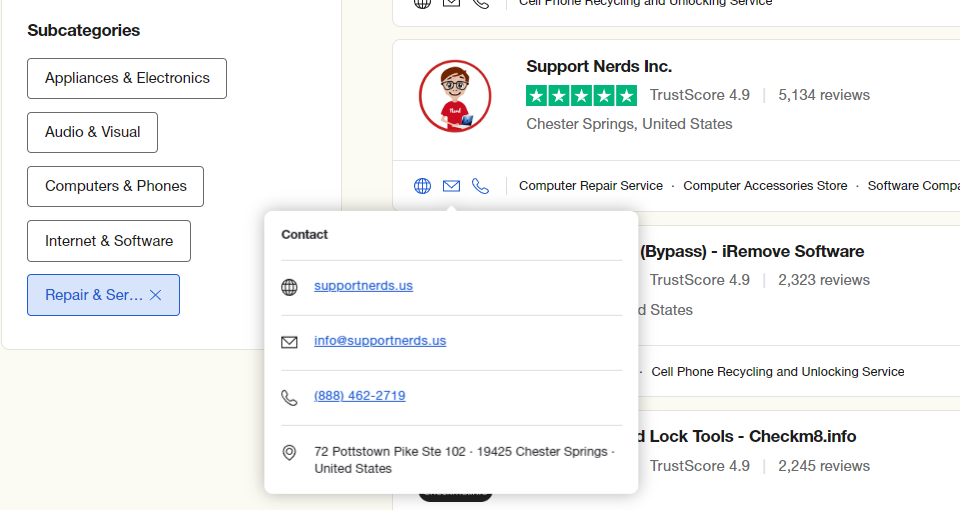Click Computer Repair Service category
The image size is (960, 510).
(591, 186)
